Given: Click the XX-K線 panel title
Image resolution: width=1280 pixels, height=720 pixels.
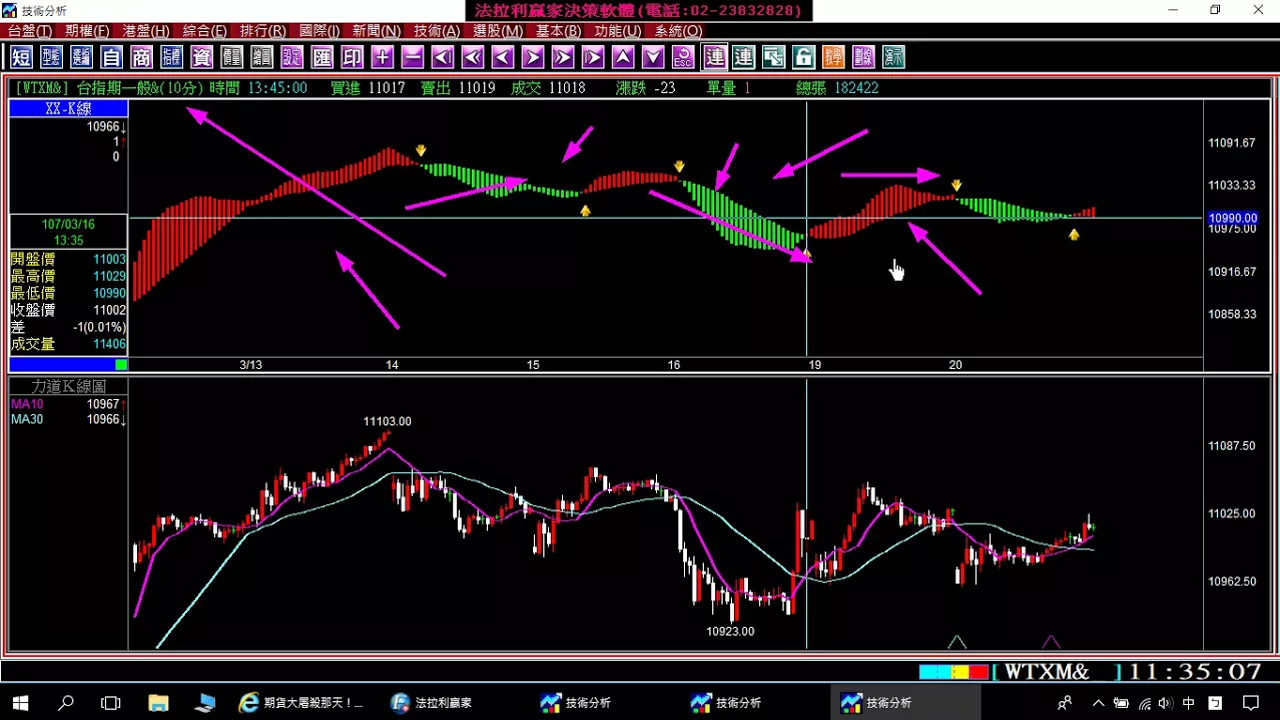Looking at the screenshot, I should point(68,108).
